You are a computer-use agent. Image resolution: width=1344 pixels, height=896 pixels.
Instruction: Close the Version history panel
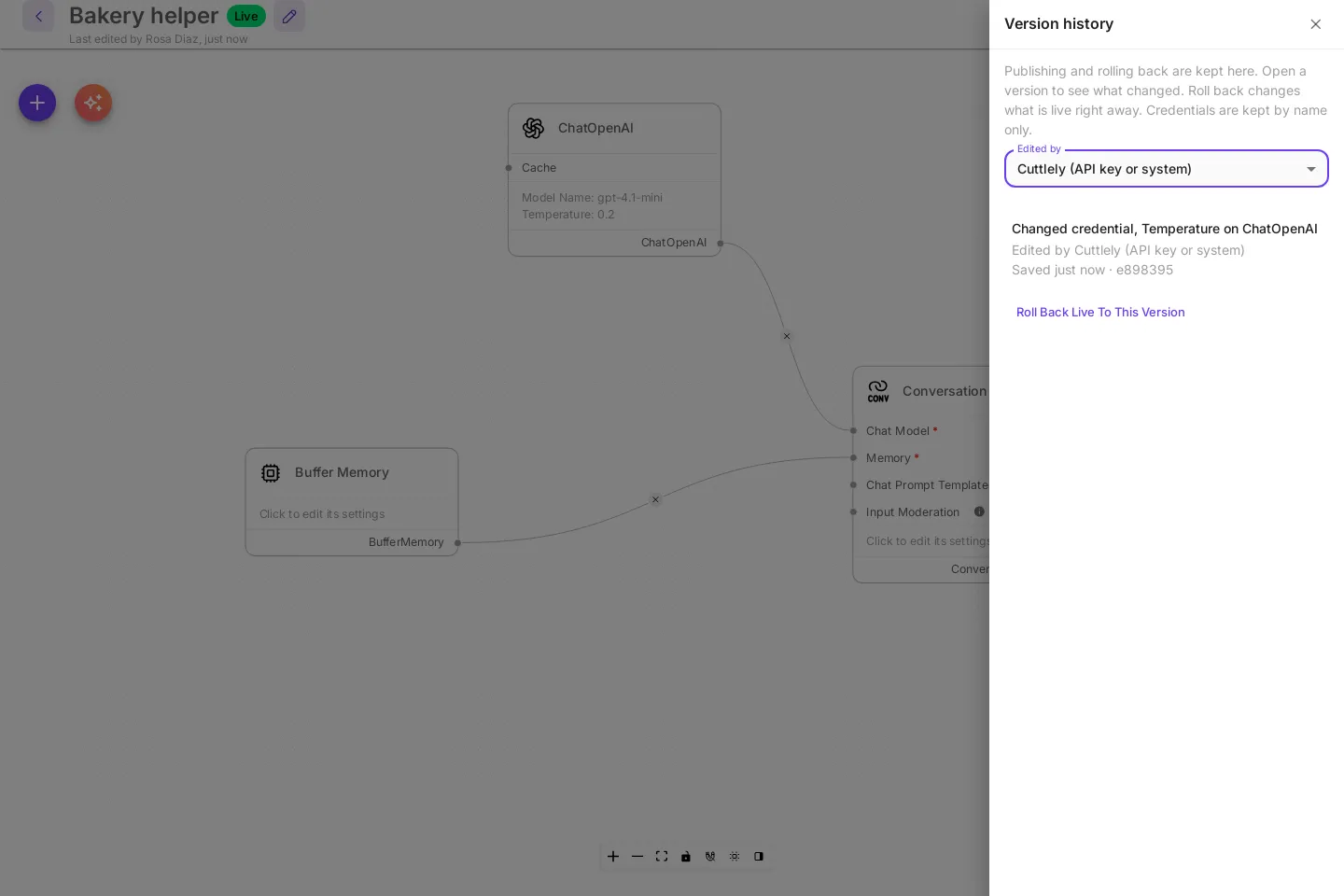pos(1316,24)
